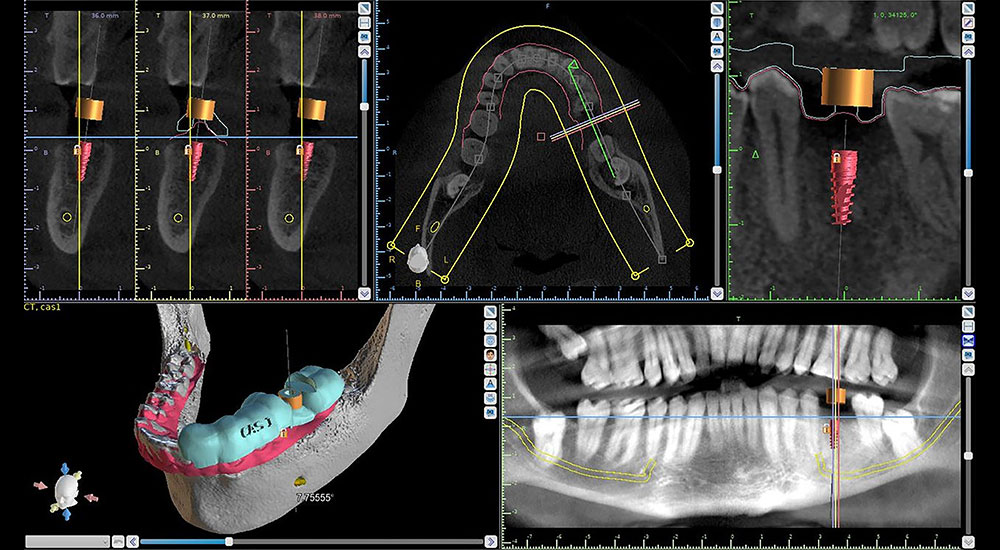Viewport: 1000px width, 550px height.
Task: Open the dropdown below the 3D view
Action: pos(67,541)
